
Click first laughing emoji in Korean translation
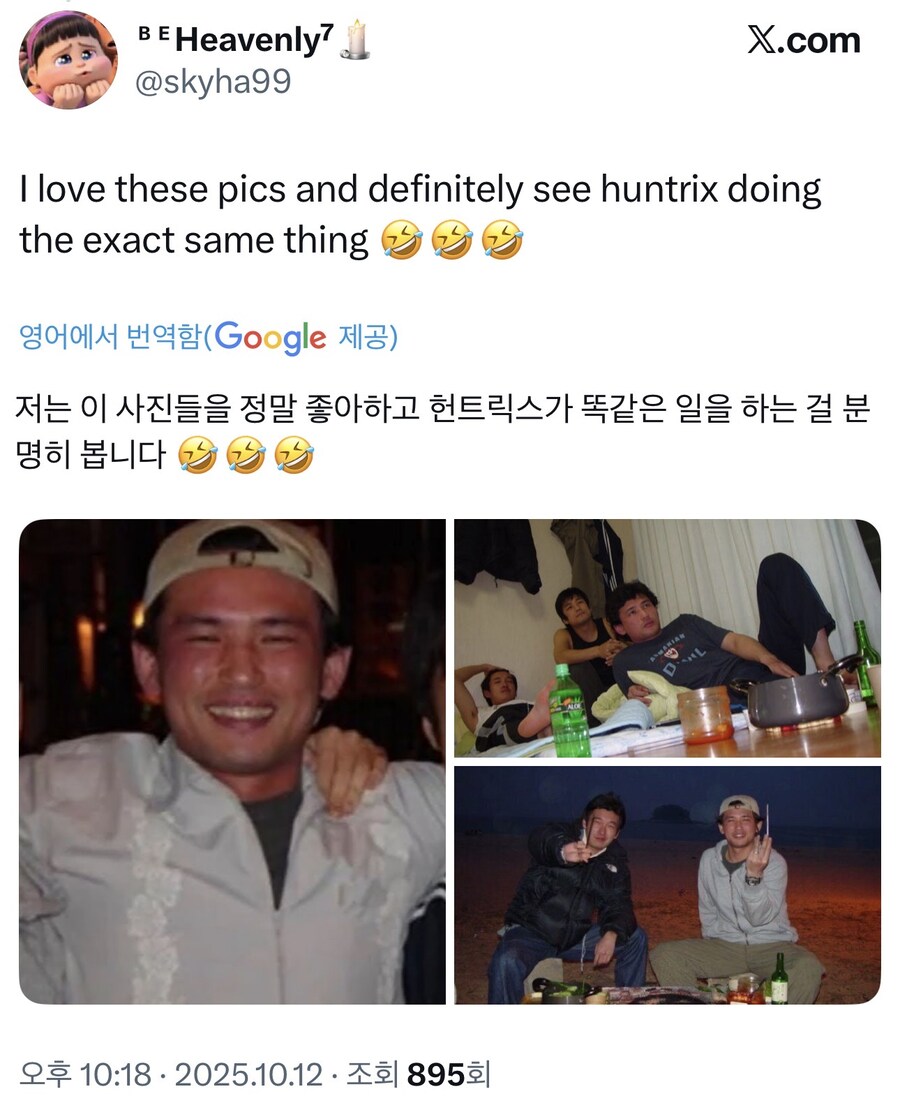198,457
